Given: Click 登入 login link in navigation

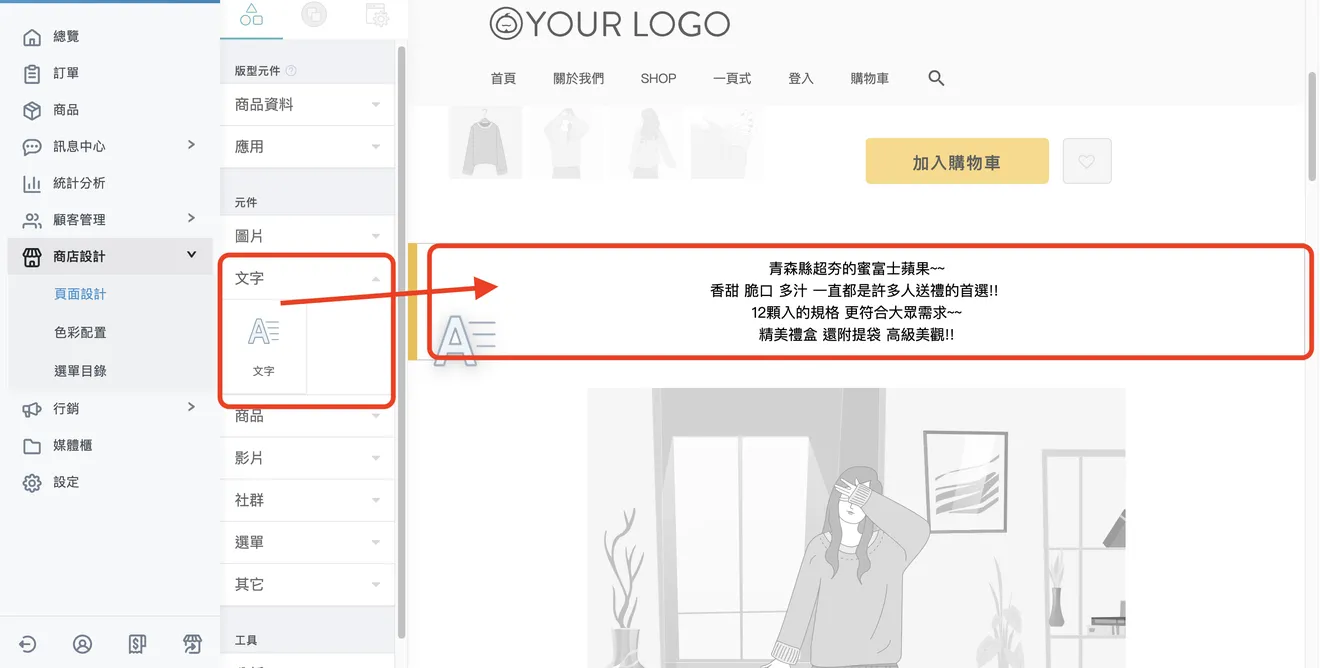Looking at the screenshot, I should 801,78.
